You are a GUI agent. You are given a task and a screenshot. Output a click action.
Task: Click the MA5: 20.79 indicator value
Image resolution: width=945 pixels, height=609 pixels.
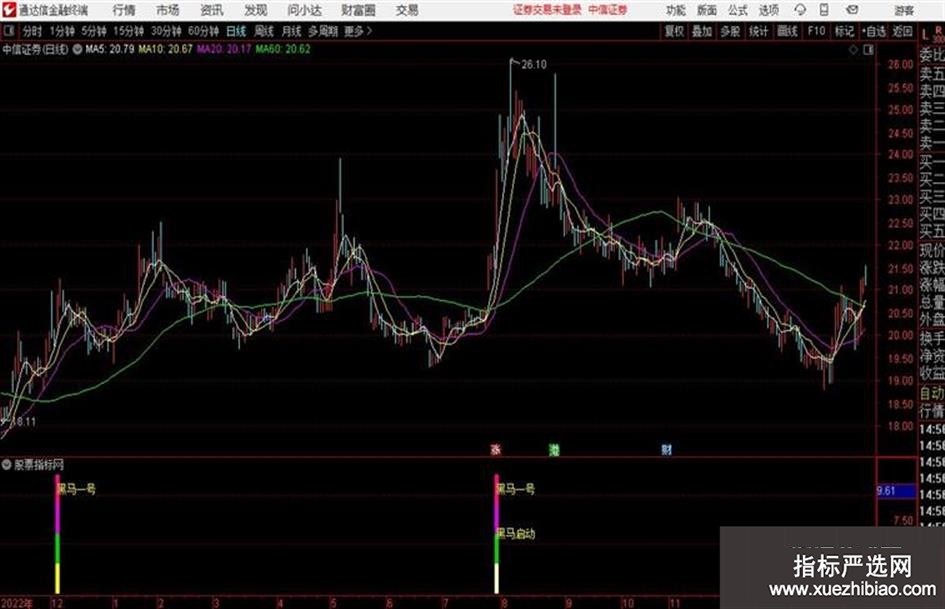tap(110, 49)
